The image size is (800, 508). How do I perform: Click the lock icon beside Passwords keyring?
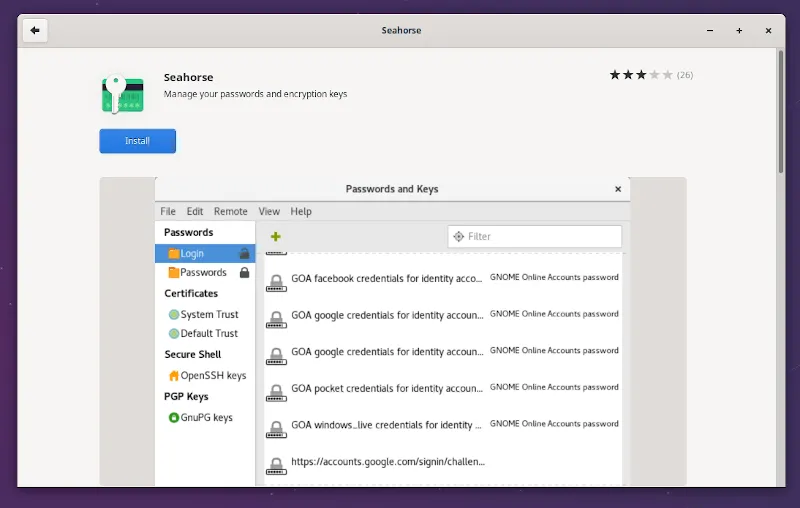244,272
